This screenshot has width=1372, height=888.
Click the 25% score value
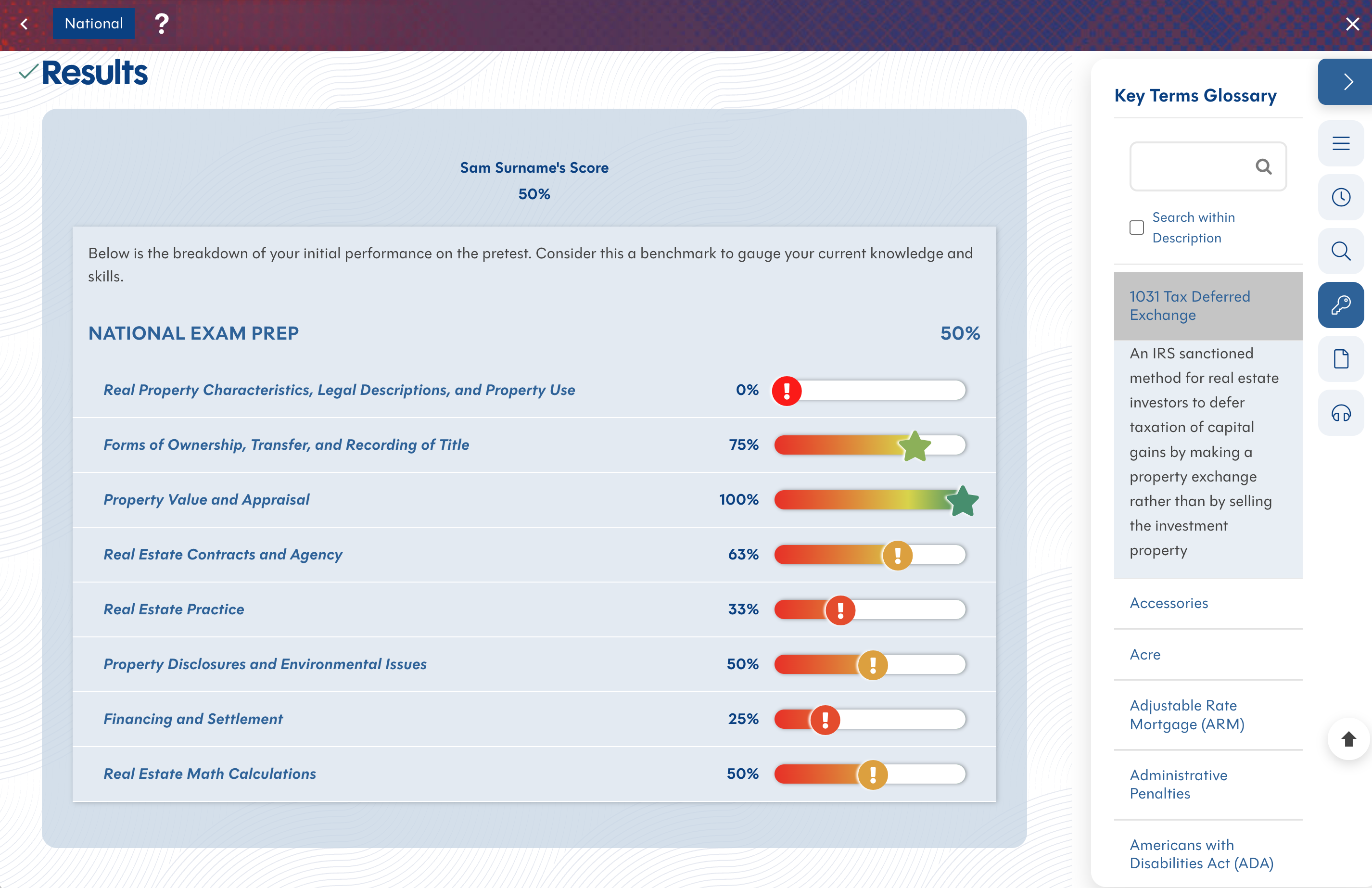pos(743,719)
